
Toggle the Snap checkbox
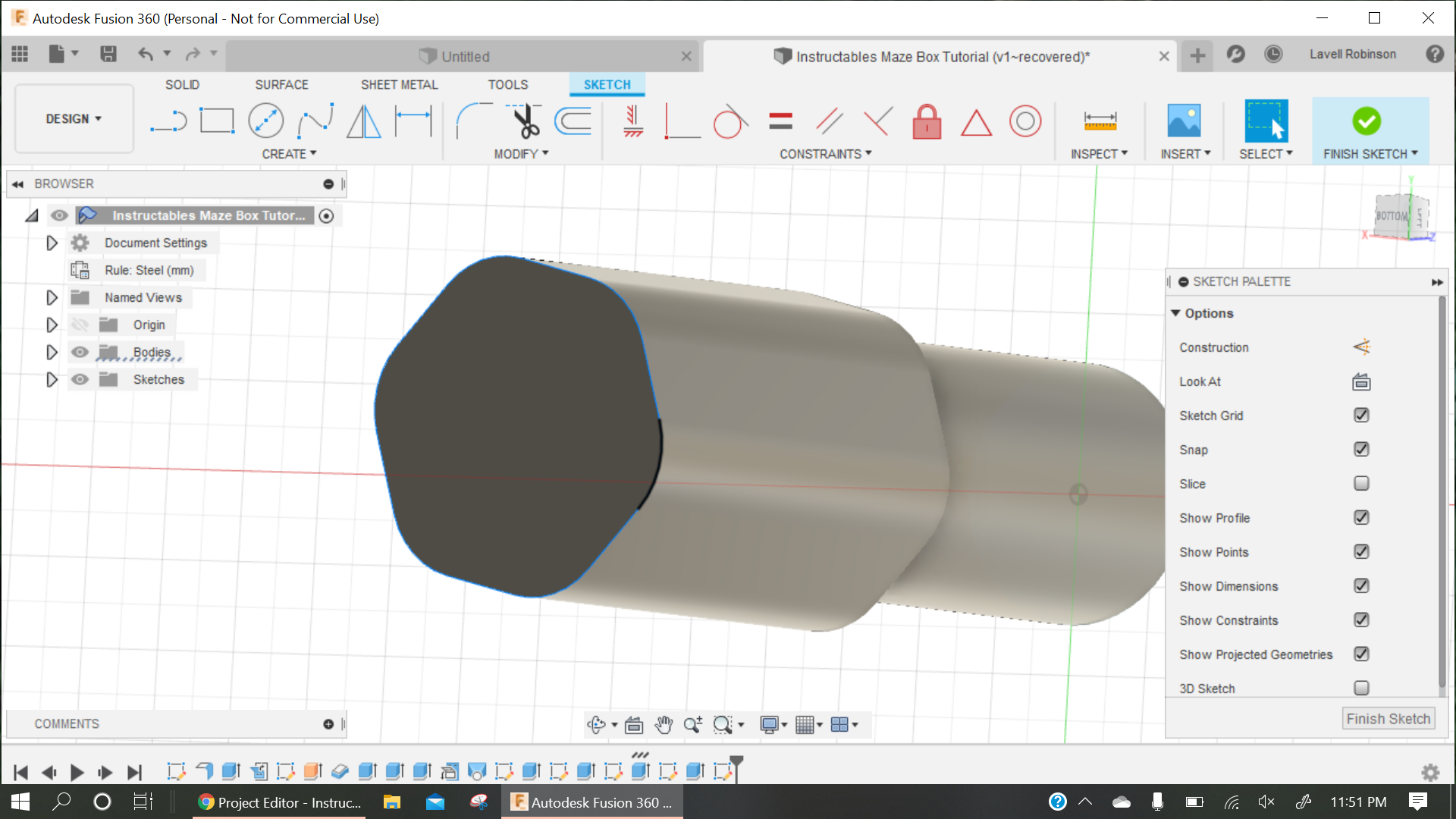[1361, 450]
